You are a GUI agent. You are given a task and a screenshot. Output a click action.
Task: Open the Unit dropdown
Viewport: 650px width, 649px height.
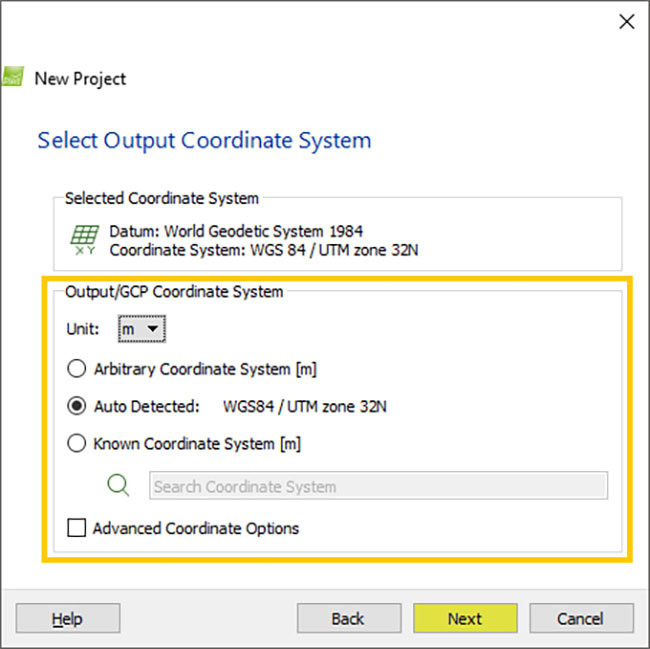click(x=142, y=329)
